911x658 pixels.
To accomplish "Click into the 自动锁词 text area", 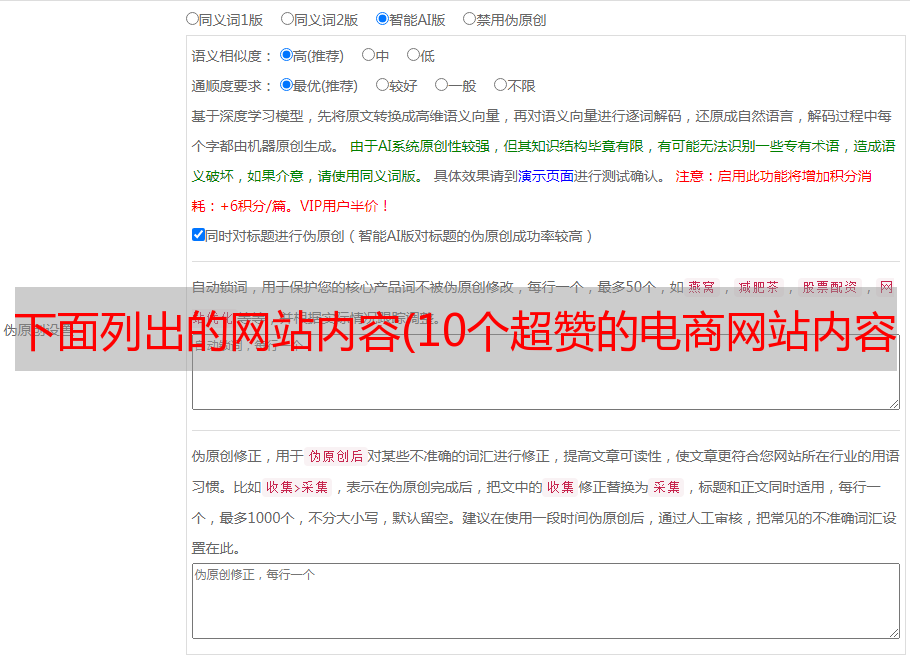I will pos(545,390).
